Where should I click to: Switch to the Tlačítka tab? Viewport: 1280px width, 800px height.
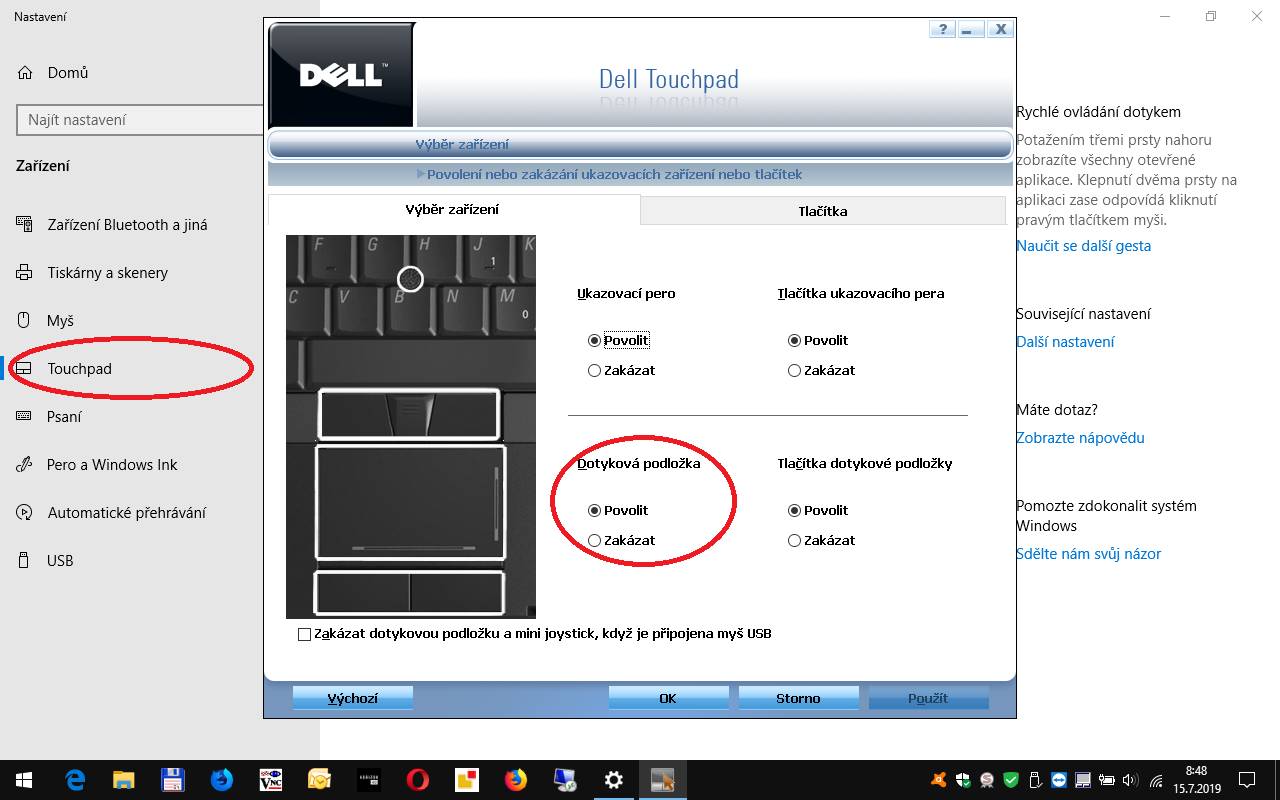(823, 211)
